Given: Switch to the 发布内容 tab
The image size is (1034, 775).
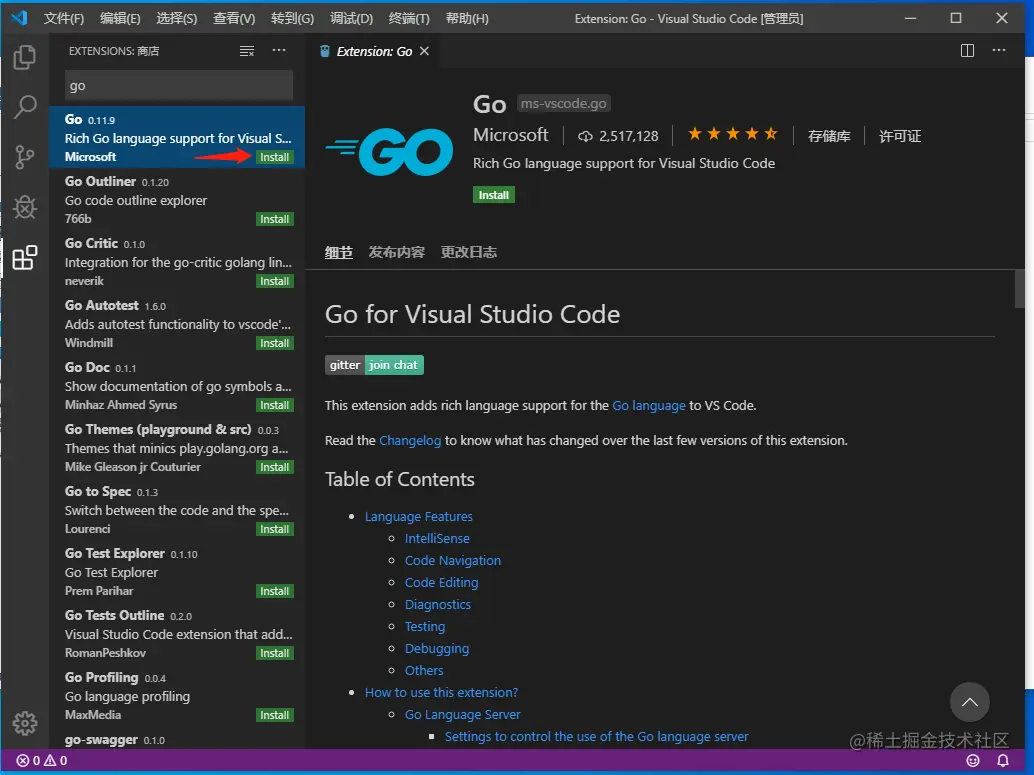Looking at the screenshot, I should 396,252.
